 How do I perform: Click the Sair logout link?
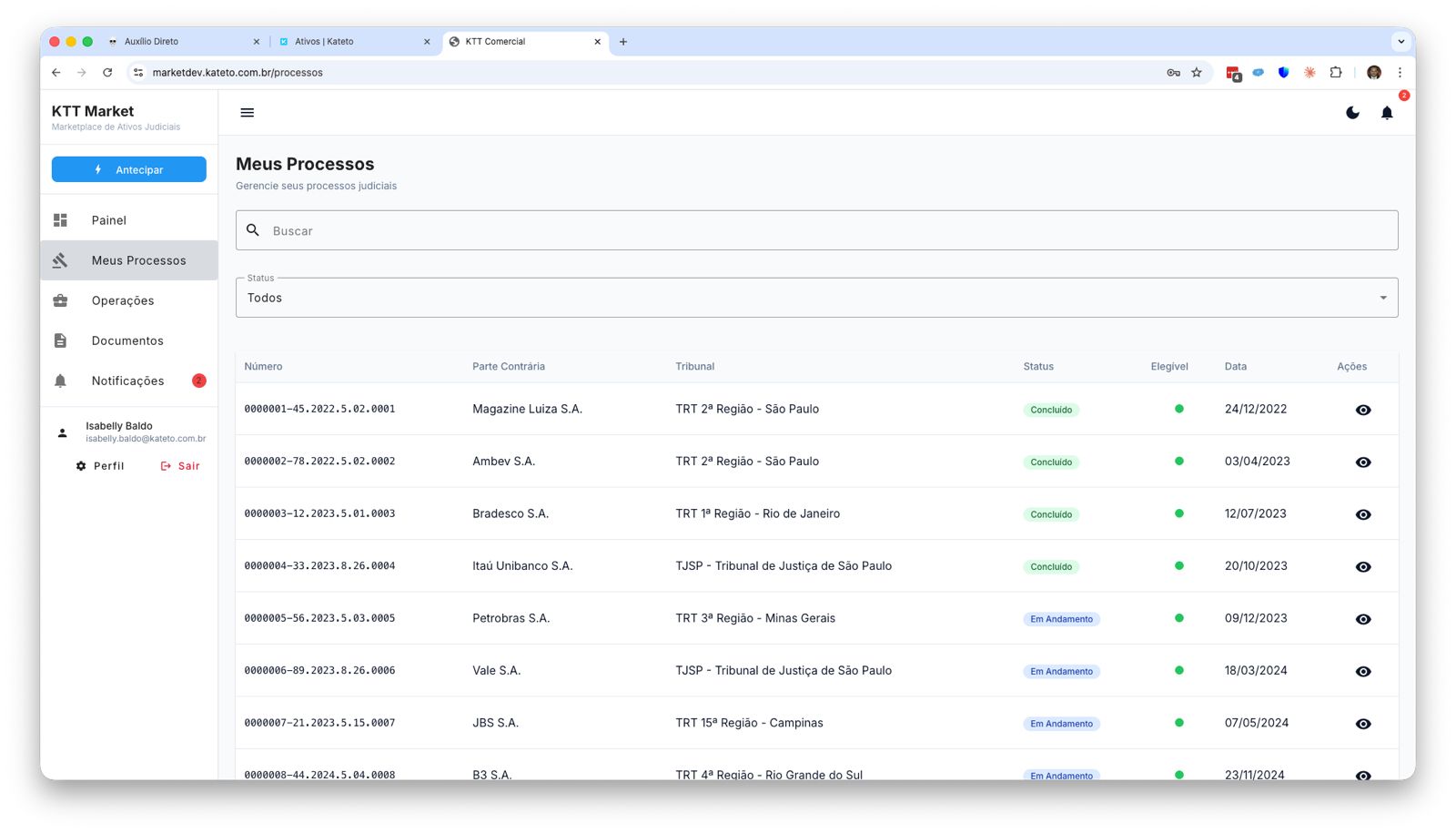click(x=180, y=466)
